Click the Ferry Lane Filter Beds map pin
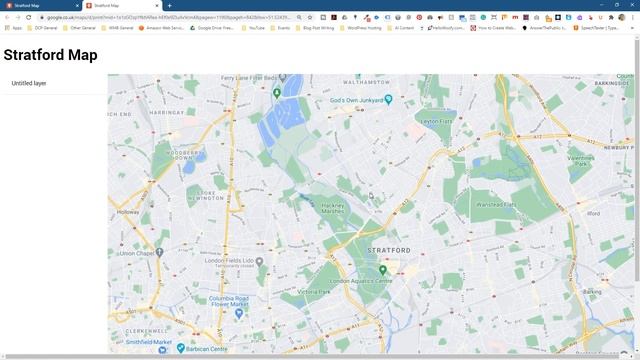640x360 pixels. pos(282,78)
